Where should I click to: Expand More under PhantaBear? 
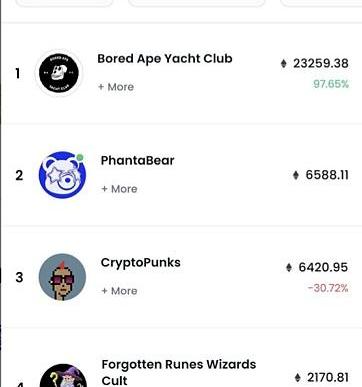point(119,189)
